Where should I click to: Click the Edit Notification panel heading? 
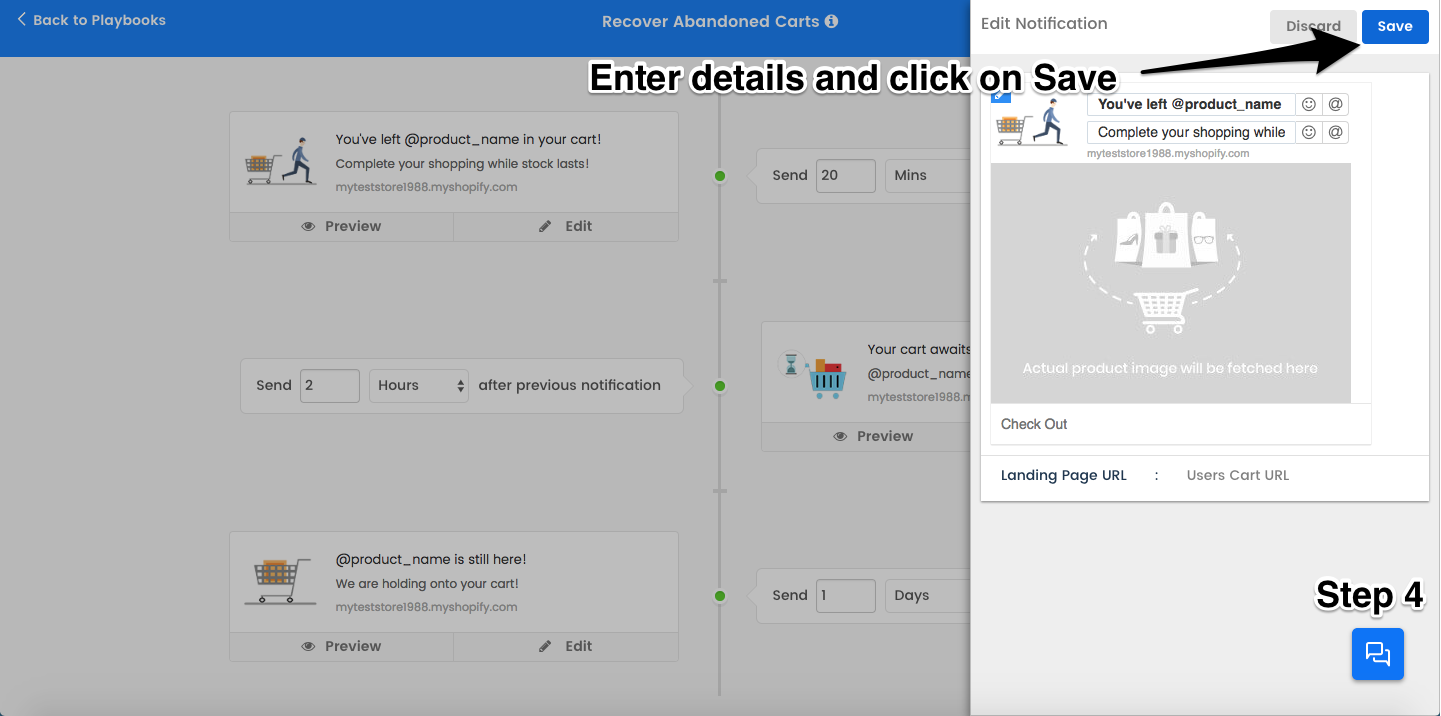pos(1044,23)
